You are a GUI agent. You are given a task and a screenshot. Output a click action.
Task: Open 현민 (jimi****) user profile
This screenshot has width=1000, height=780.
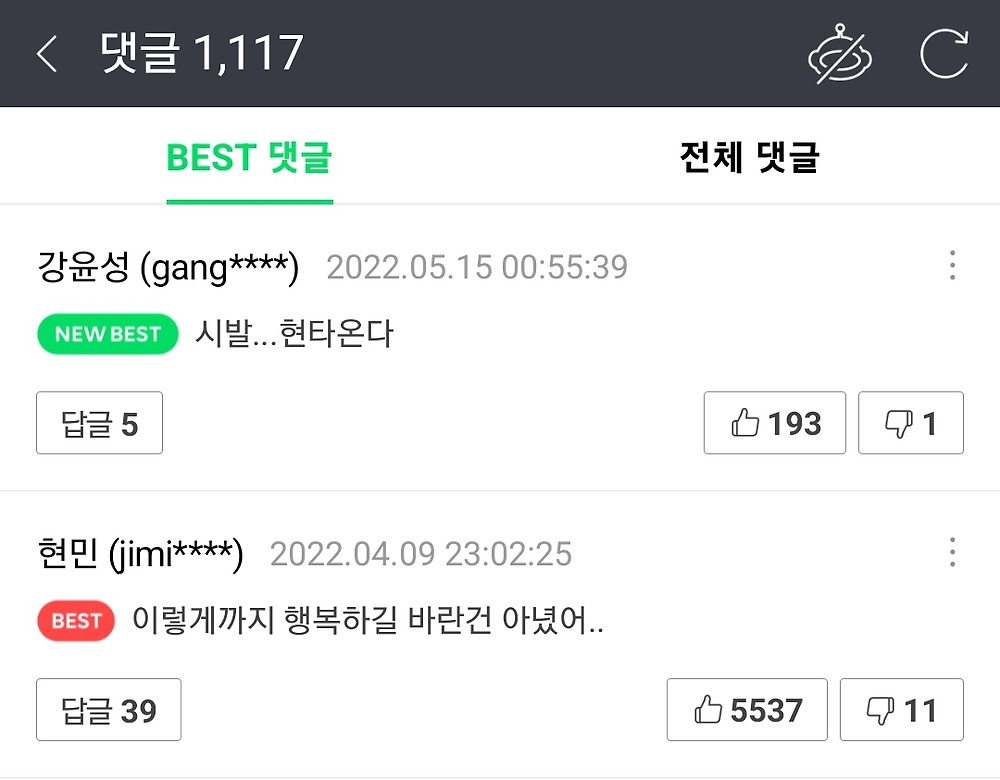pyautogui.click(x=140, y=554)
